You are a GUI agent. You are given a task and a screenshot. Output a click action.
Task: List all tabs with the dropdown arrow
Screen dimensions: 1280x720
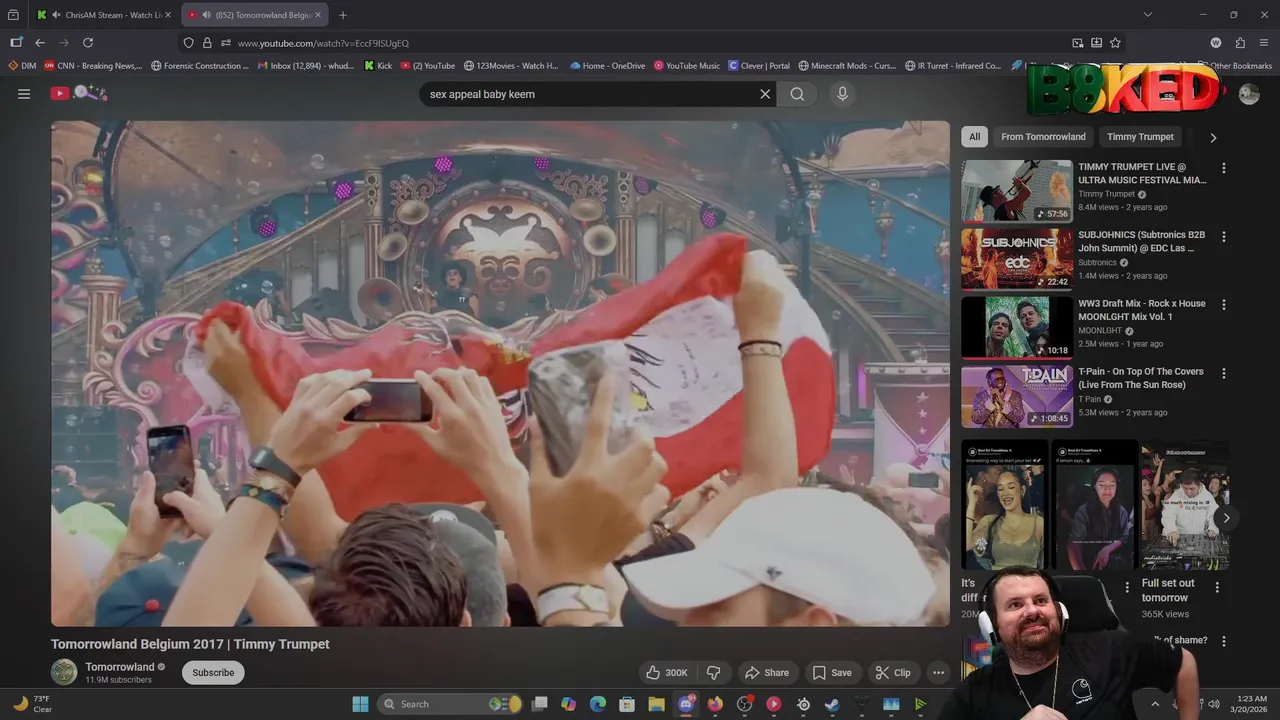(1148, 15)
